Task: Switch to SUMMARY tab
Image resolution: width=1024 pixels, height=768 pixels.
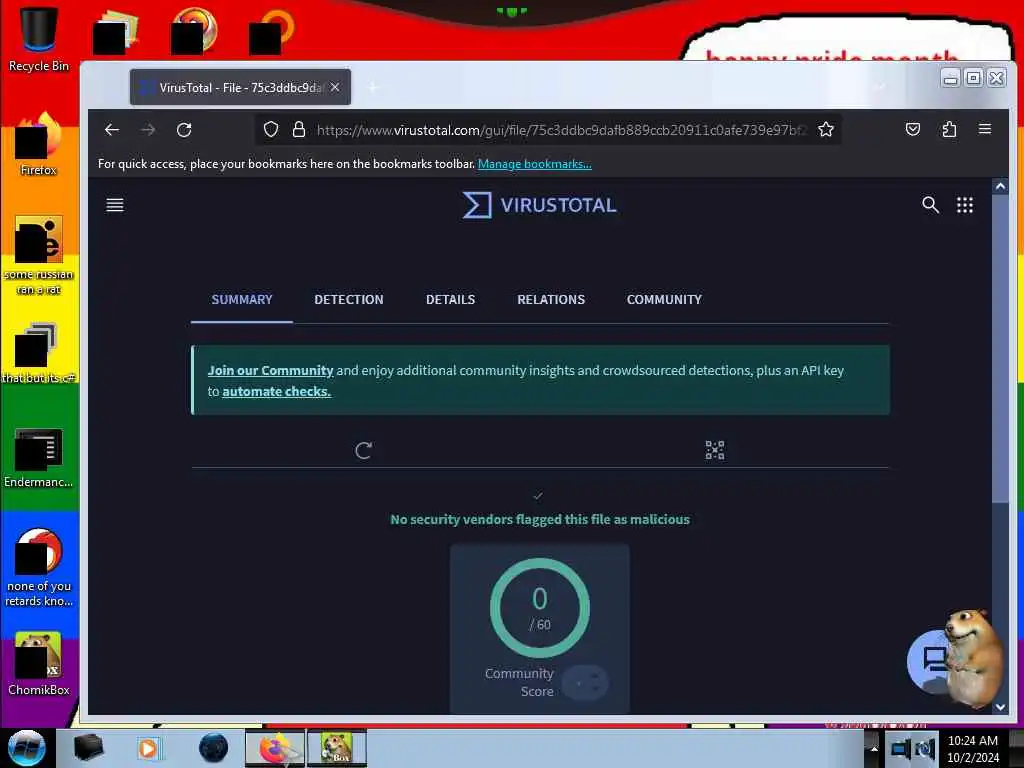Action: tap(242, 300)
